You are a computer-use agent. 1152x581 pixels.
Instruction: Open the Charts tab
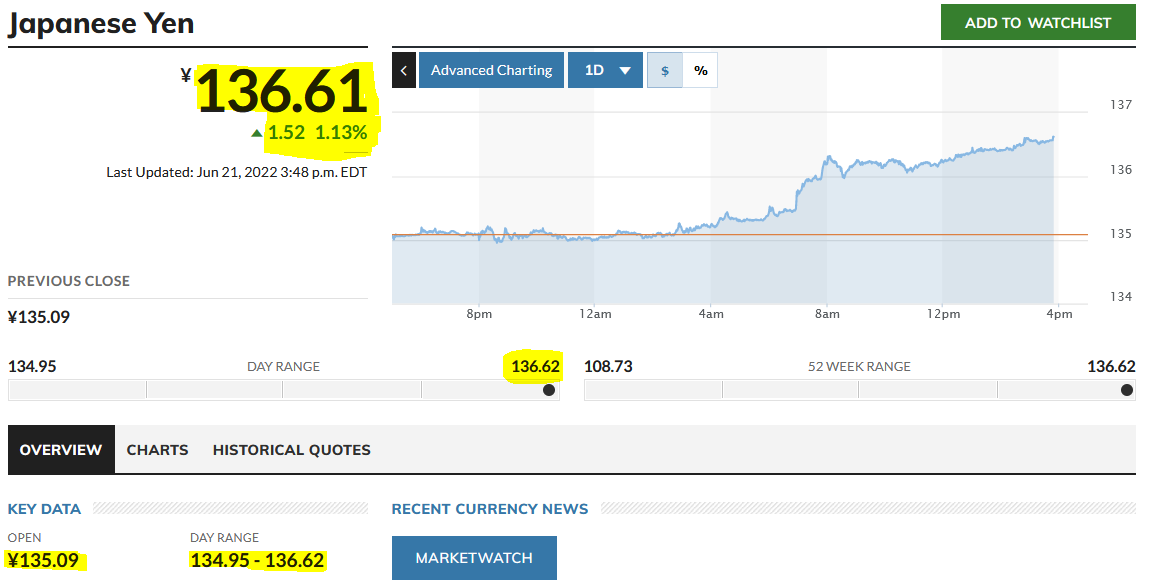click(x=157, y=450)
